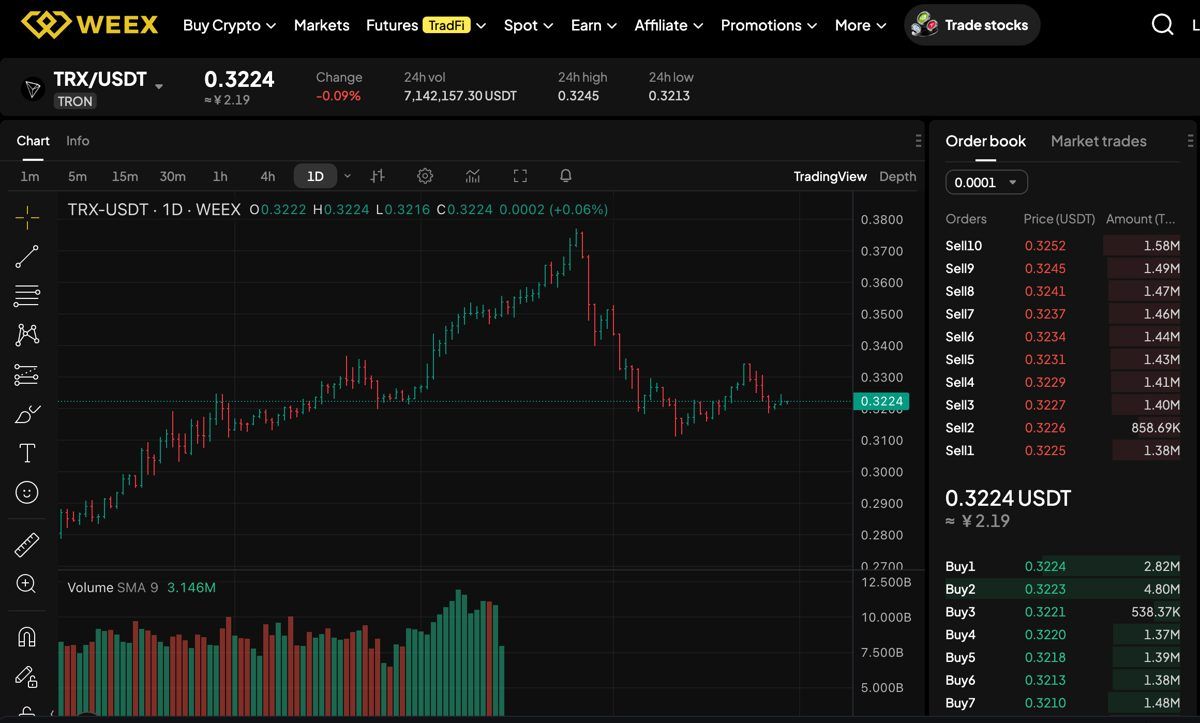This screenshot has width=1200, height=723.
Task: Expand the Spot menu
Action: click(x=528, y=25)
